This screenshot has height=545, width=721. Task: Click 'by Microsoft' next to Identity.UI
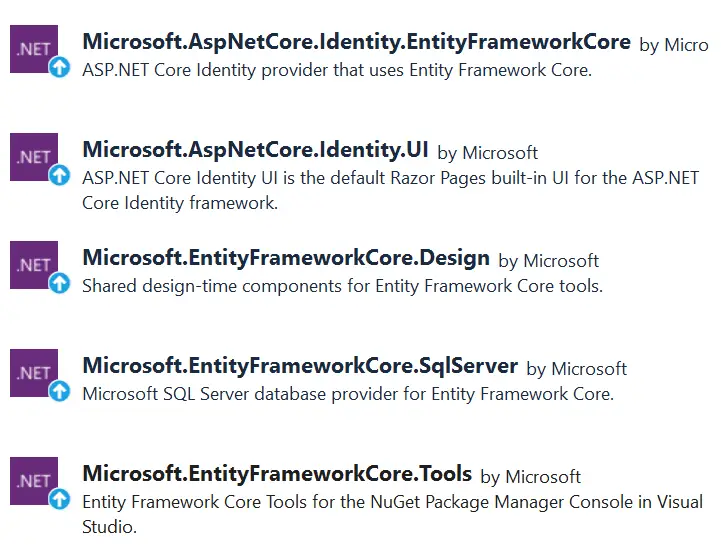pyautogui.click(x=487, y=153)
